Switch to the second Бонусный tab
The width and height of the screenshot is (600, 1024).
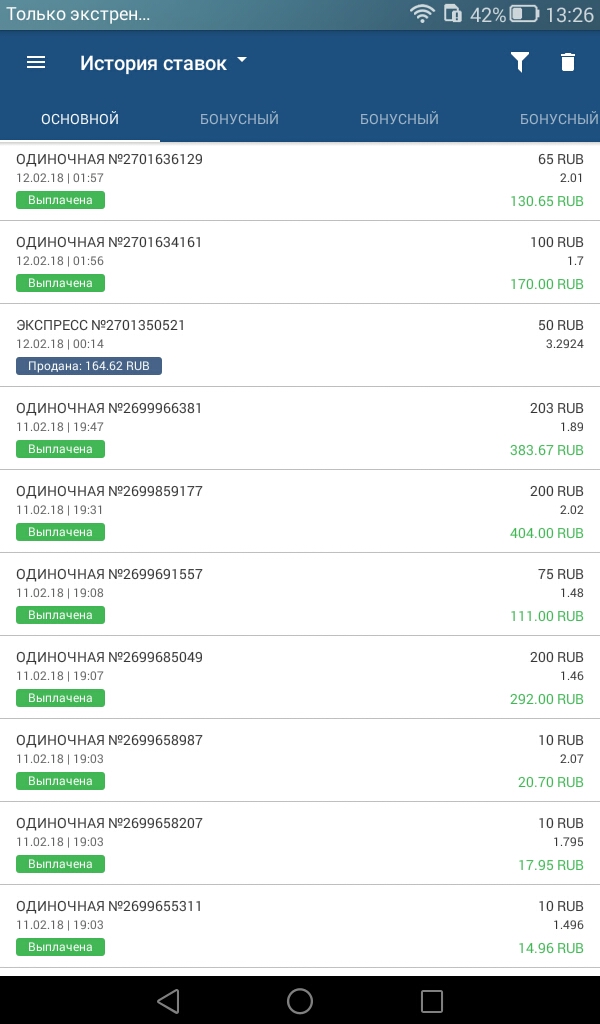tap(399, 119)
